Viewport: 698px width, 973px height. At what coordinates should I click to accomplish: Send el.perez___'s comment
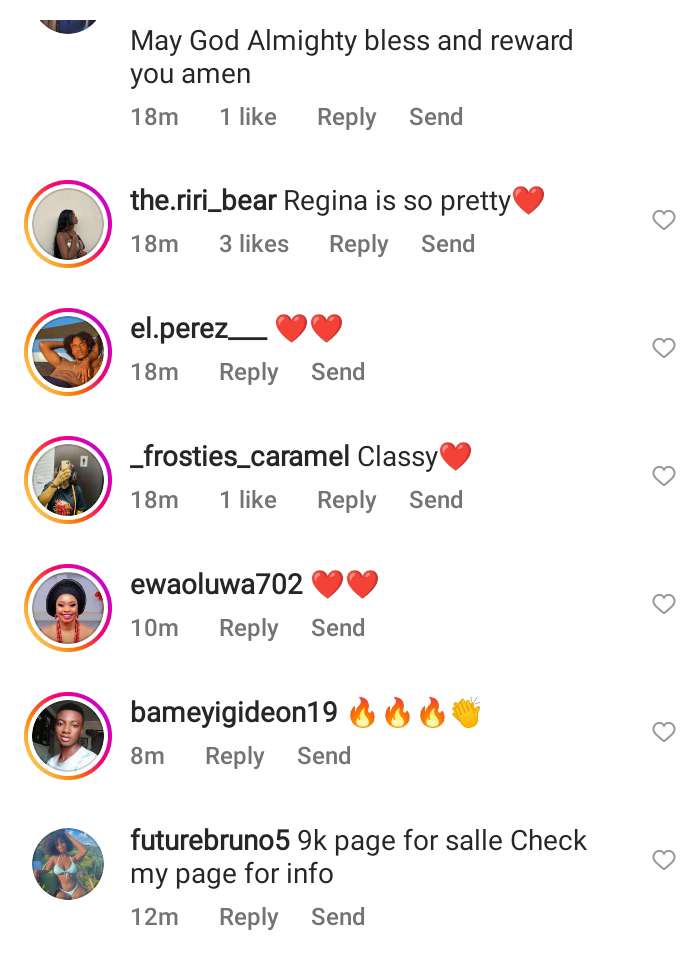pos(338,372)
